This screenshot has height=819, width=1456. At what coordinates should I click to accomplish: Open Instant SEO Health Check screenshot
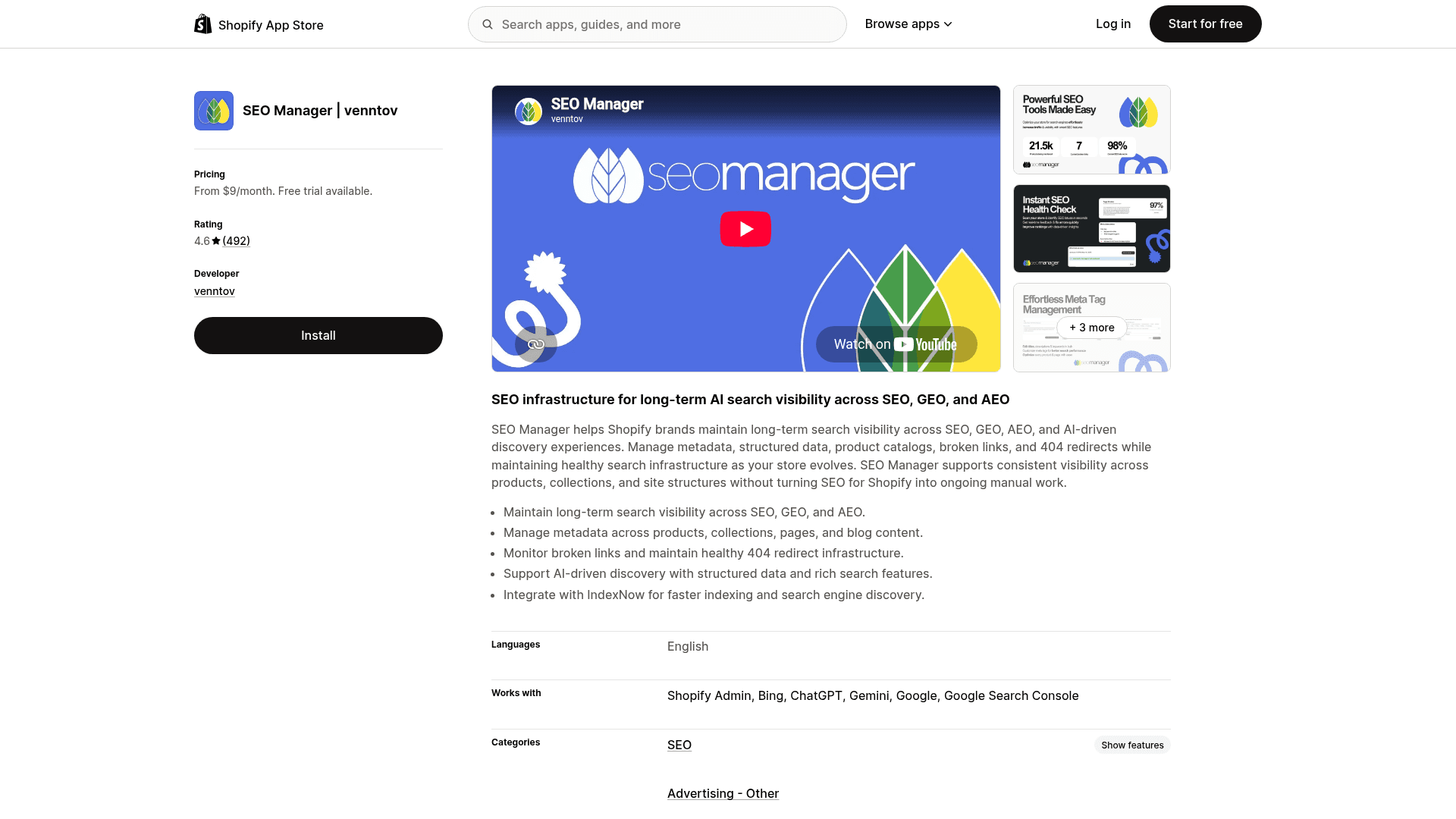point(1092,228)
